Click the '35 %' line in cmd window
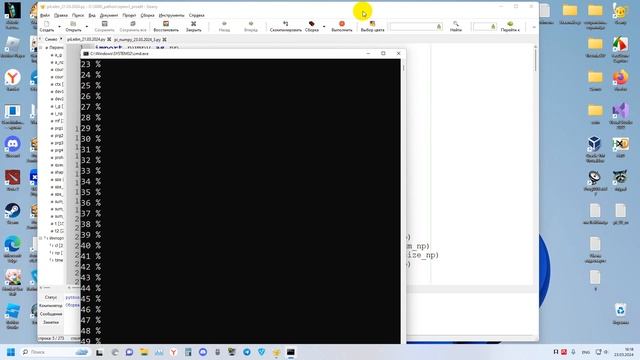This screenshot has width=640, height=360. click(91, 192)
